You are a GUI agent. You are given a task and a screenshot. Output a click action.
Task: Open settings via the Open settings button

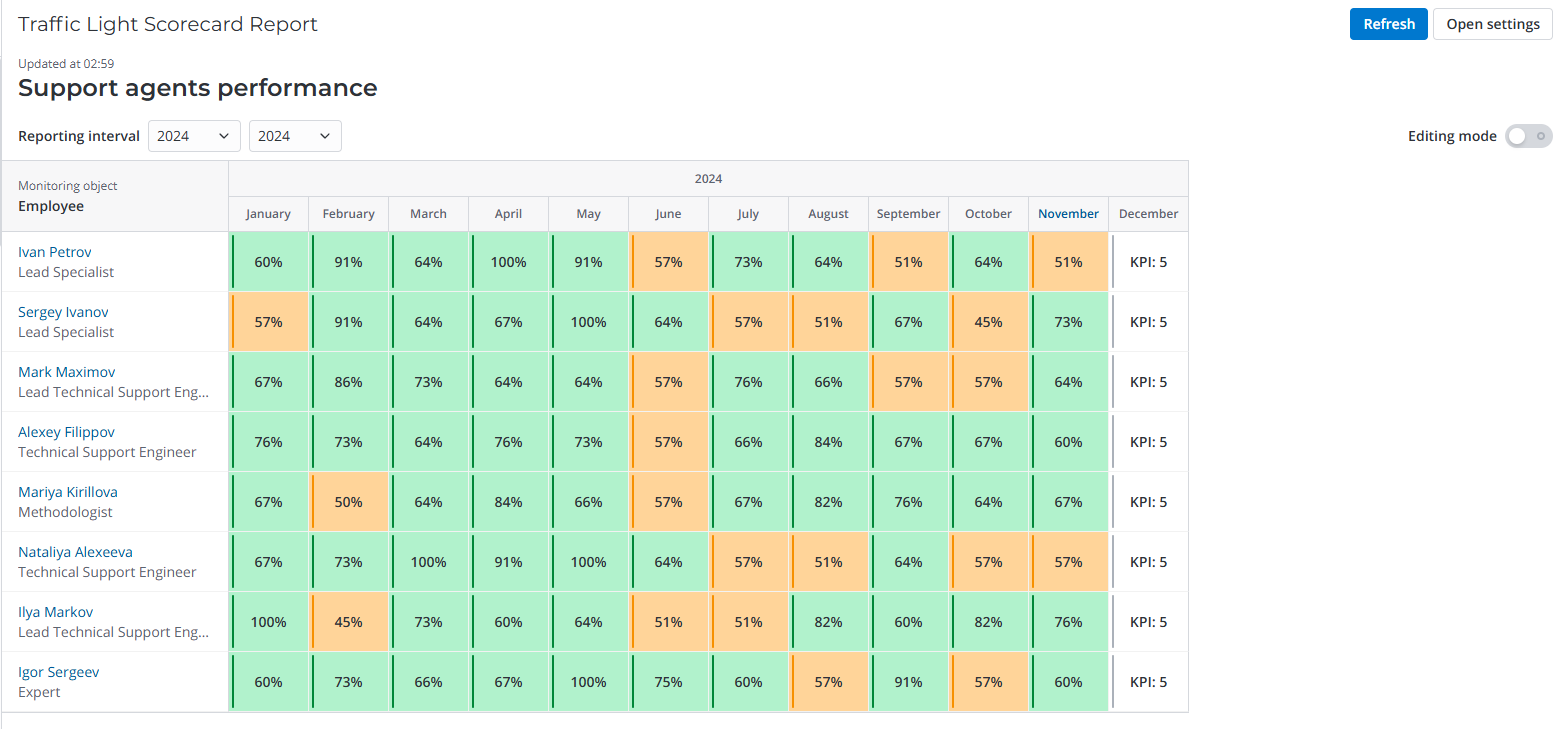pos(1492,24)
